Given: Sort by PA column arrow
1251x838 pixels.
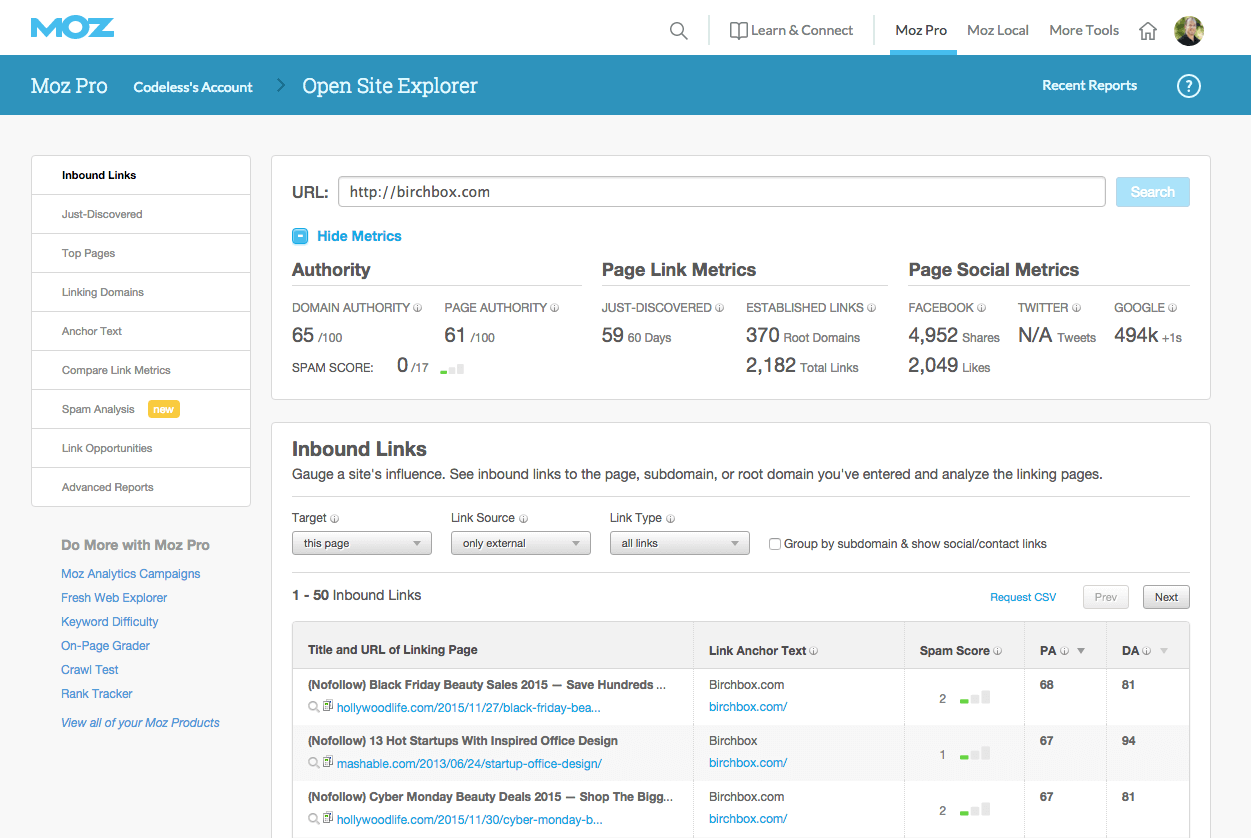Looking at the screenshot, I should point(1081,652).
